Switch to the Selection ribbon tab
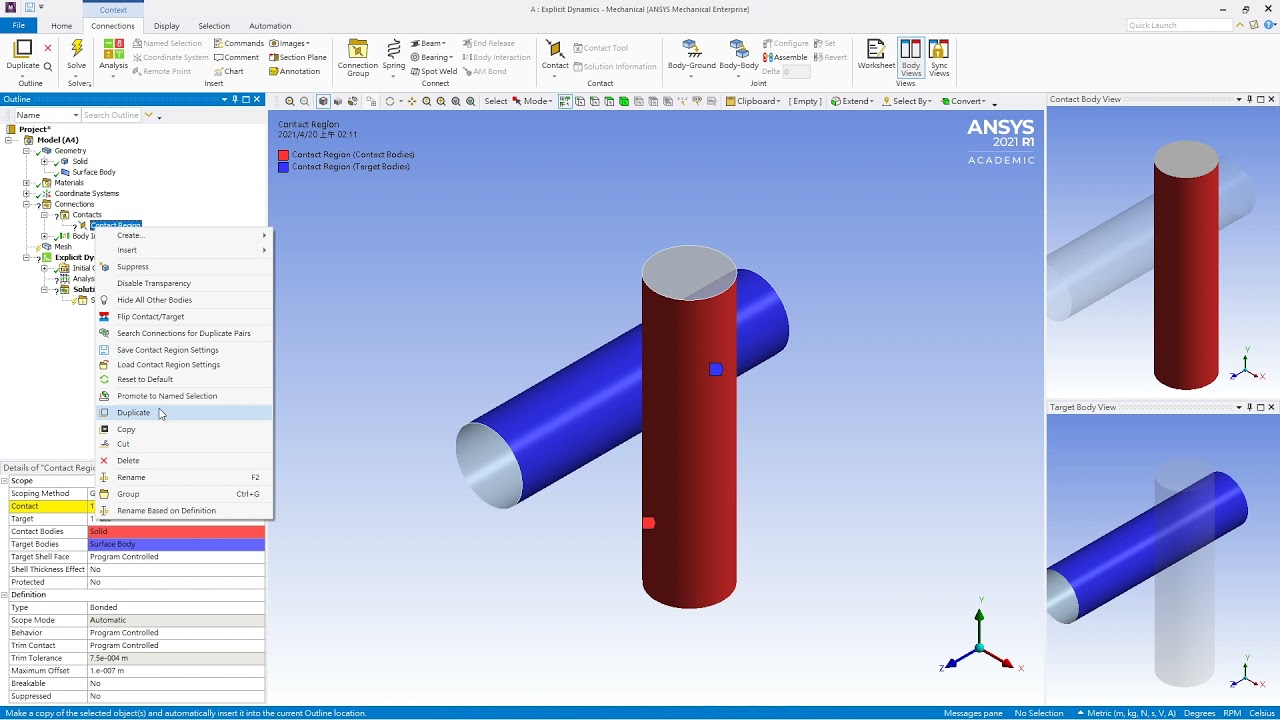This screenshot has width=1280, height=720. click(x=214, y=26)
